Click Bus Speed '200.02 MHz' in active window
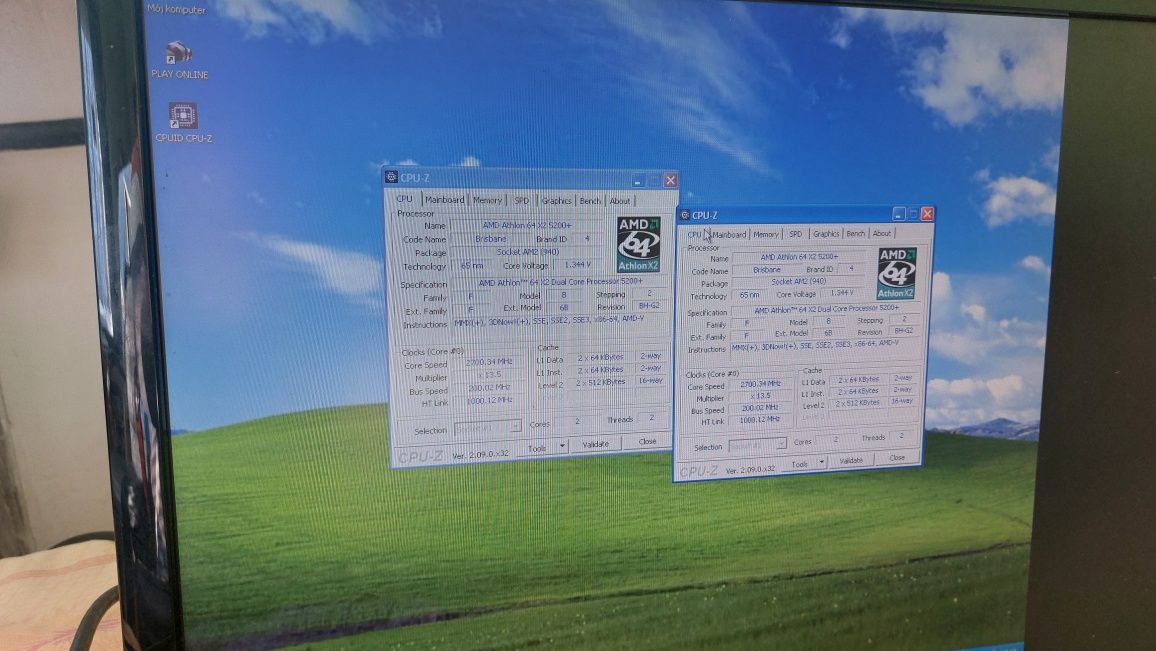The image size is (1156, 651). tap(759, 408)
